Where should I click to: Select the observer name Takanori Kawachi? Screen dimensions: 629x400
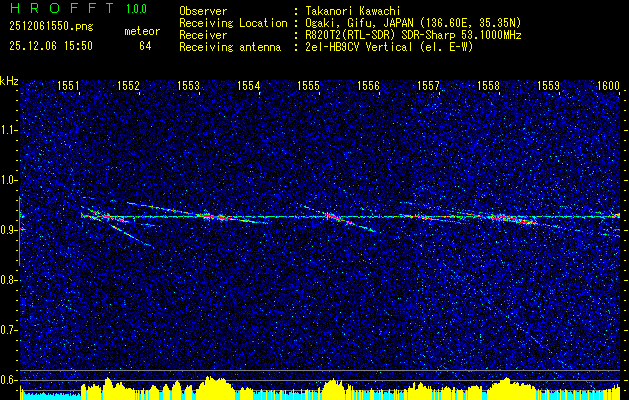[x=353, y=11]
